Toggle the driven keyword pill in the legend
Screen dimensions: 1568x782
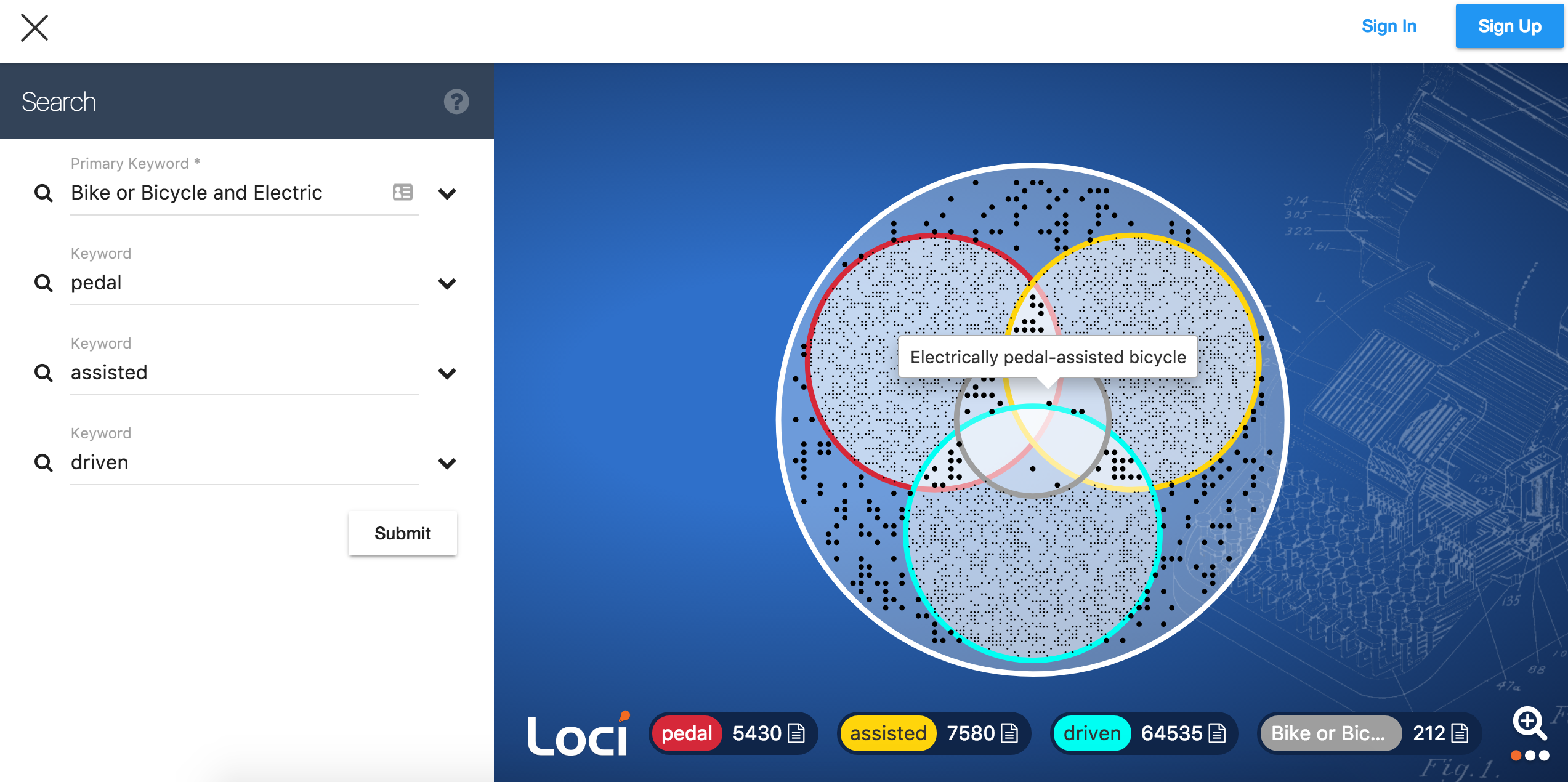[x=1091, y=733]
